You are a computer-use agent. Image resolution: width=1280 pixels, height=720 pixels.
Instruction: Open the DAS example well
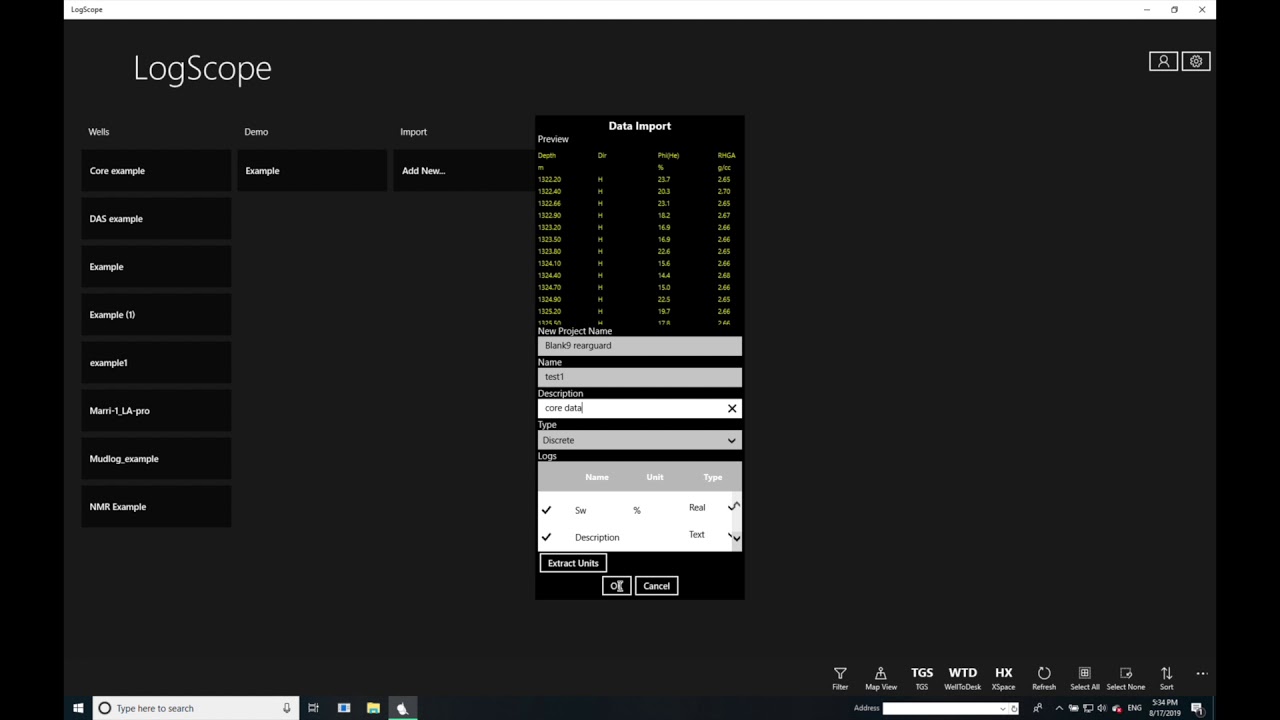156,219
